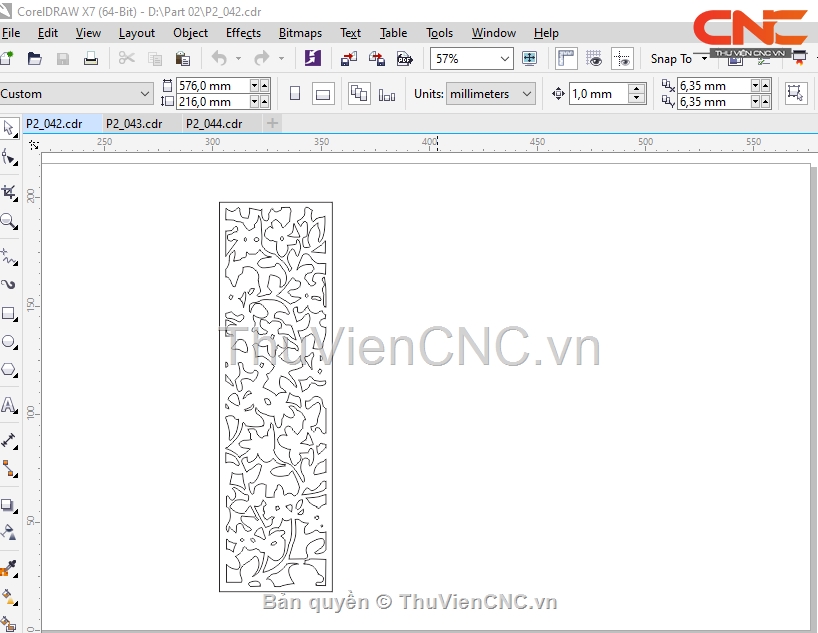The height and width of the screenshot is (633, 818).
Task: Click the Redo arrow icon
Action: pos(262,58)
